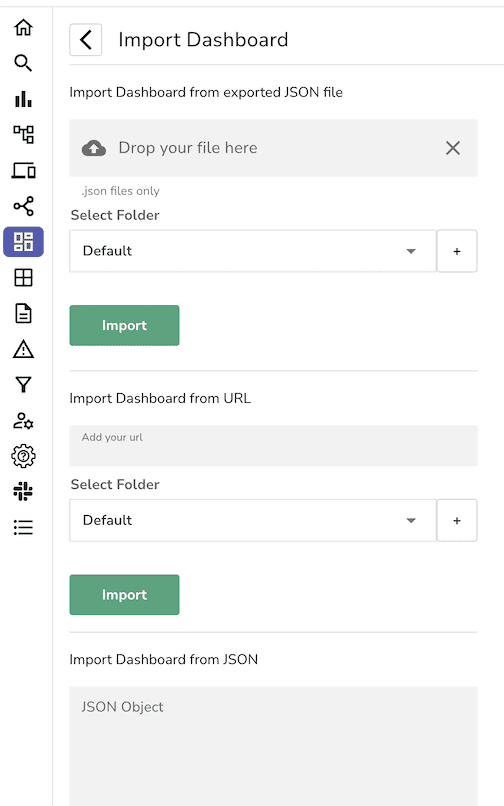Add new folder in URL import section
The width and height of the screenshot is (504, 806).
[x=457, y=520]
